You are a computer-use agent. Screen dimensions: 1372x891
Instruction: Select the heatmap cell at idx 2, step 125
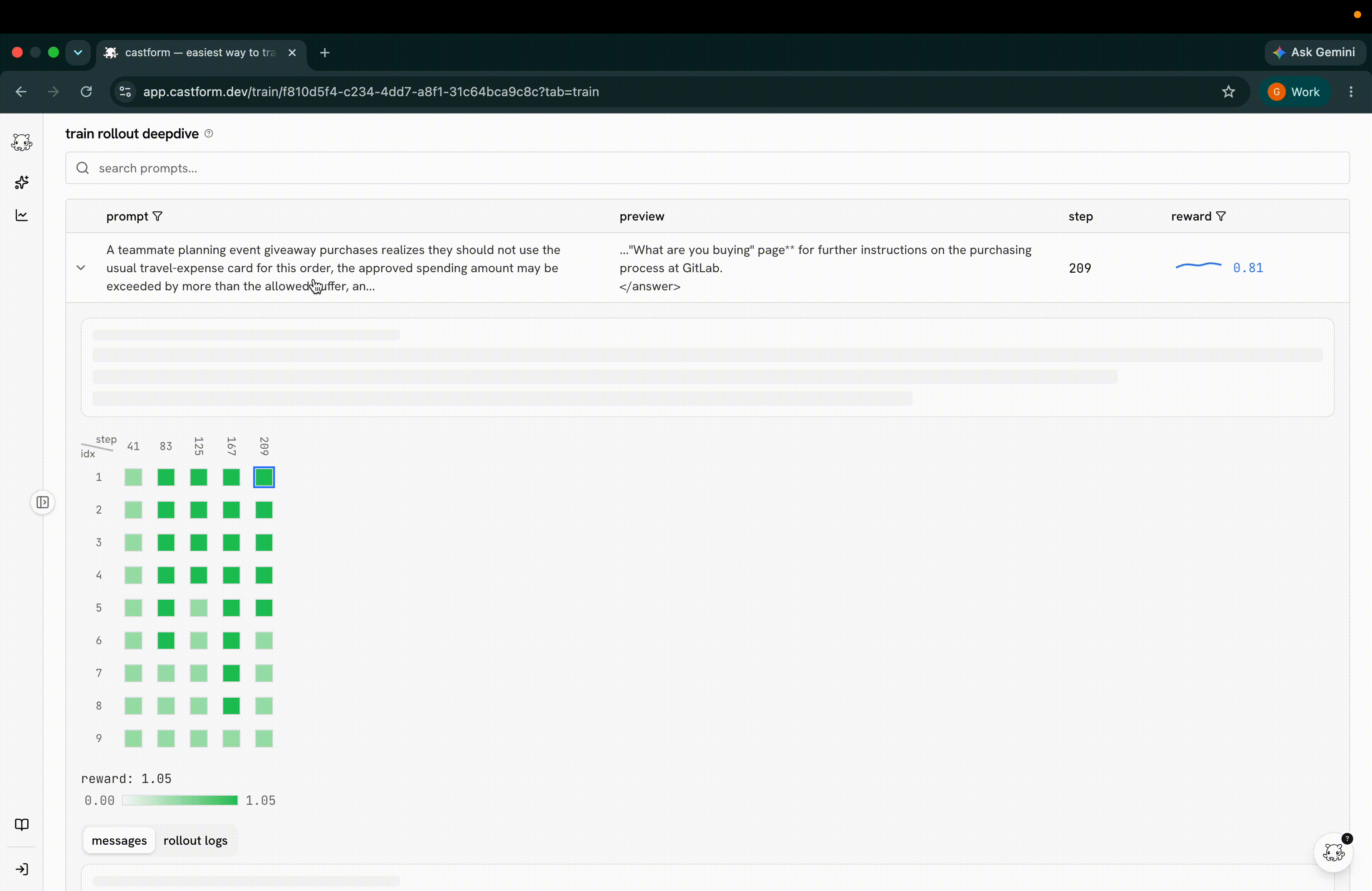pos(198,509)
